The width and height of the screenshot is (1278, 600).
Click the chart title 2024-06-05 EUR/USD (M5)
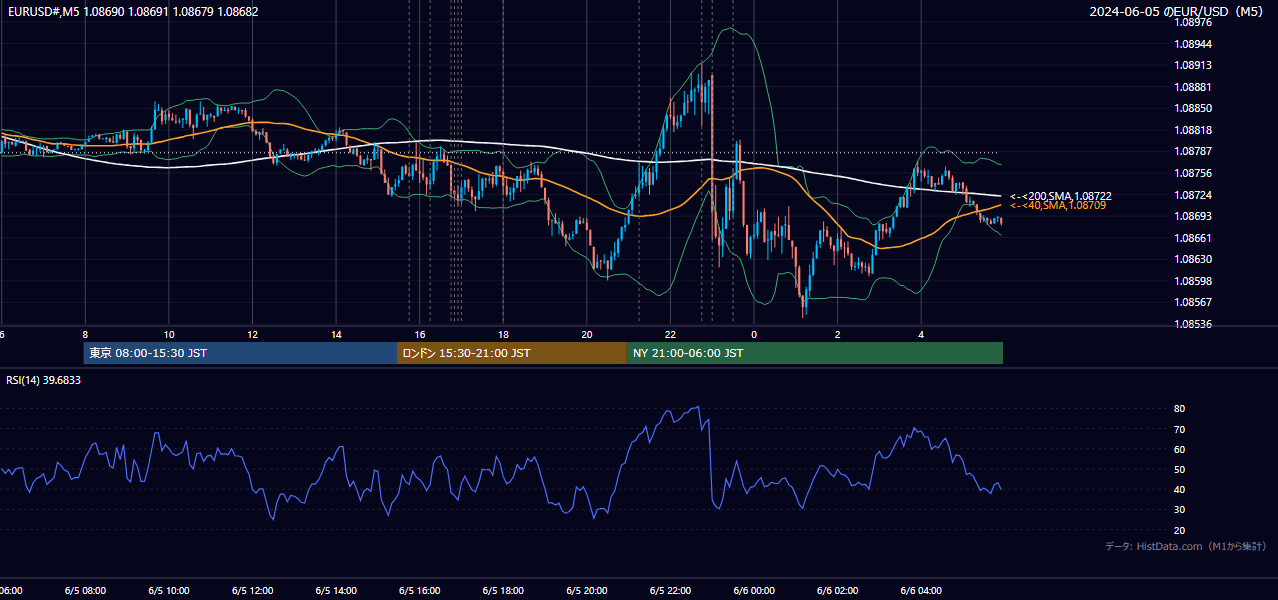[x=1177, y=11]
